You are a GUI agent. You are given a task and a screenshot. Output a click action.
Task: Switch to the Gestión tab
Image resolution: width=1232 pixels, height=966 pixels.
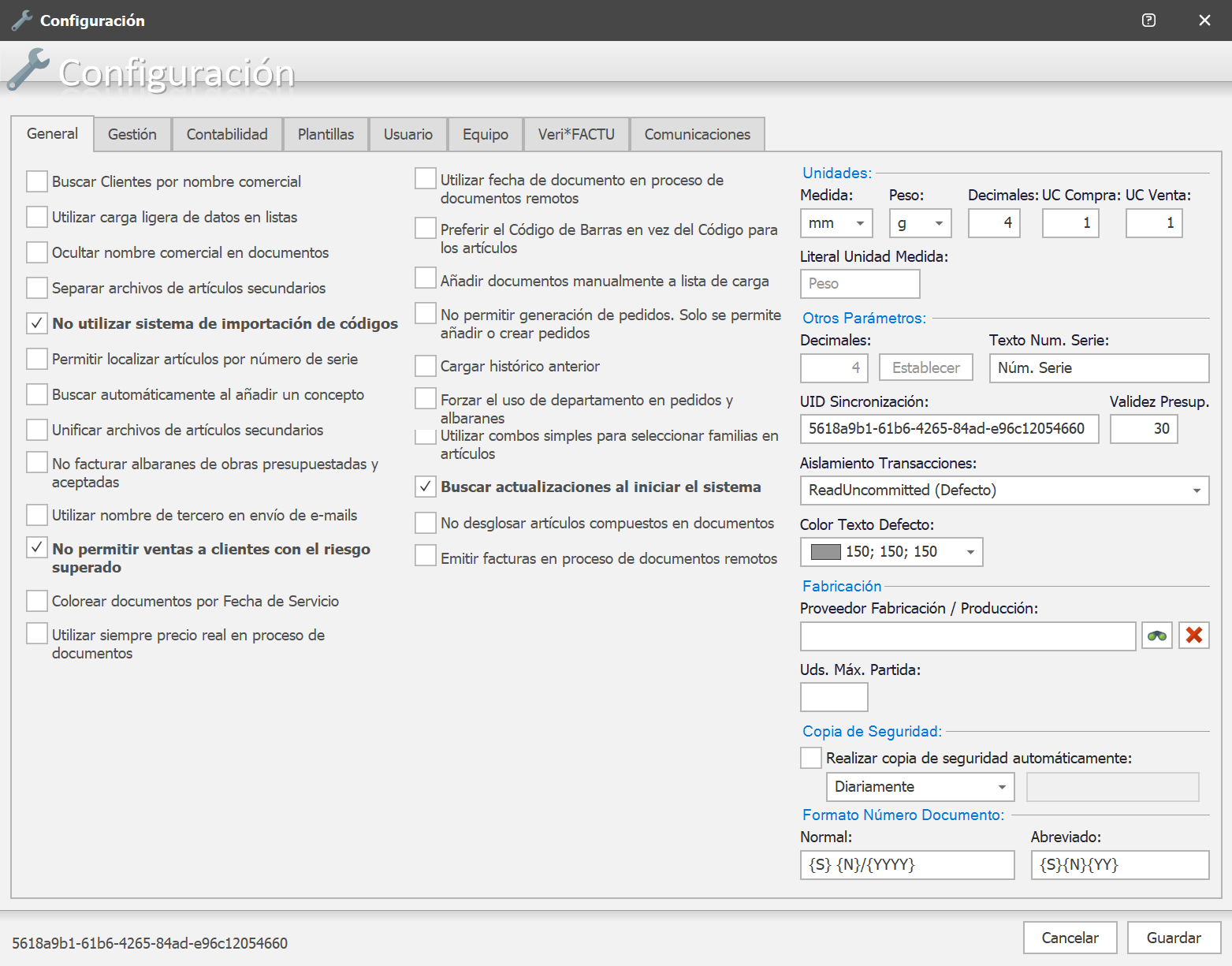(132, 135)
